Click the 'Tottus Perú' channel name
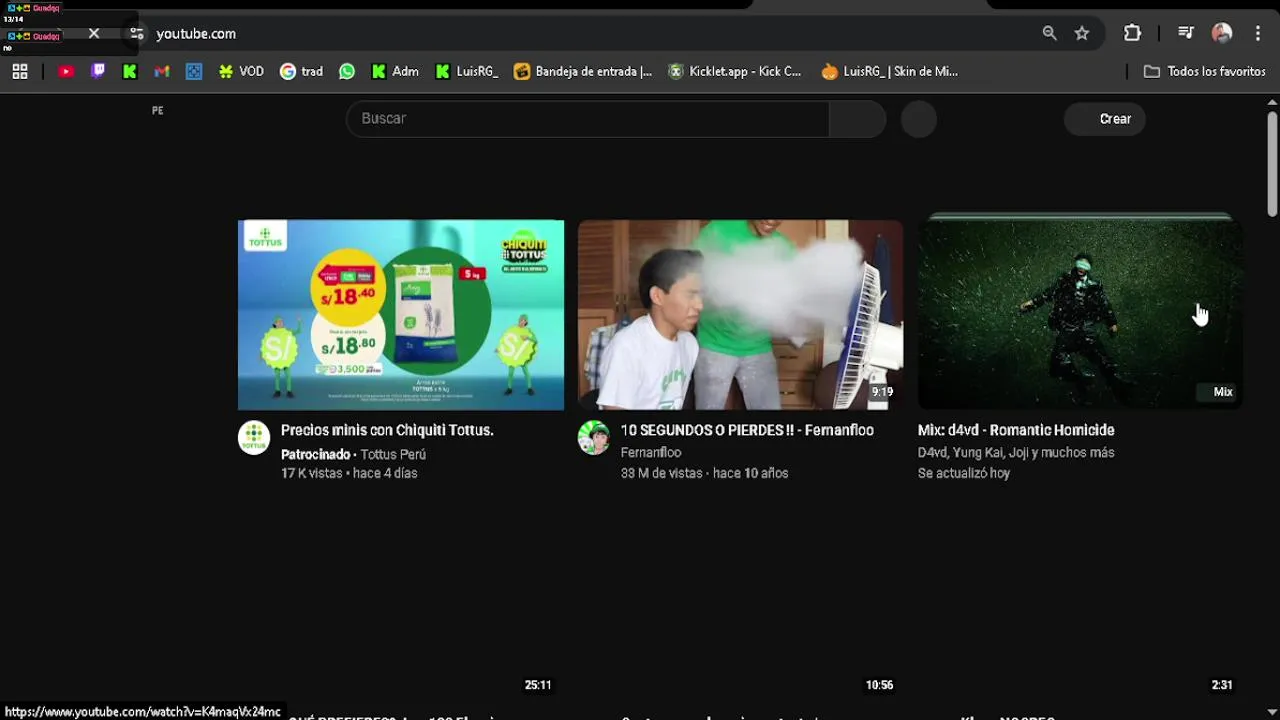This screenshot has width=1280, height=720. pos(393,454)
